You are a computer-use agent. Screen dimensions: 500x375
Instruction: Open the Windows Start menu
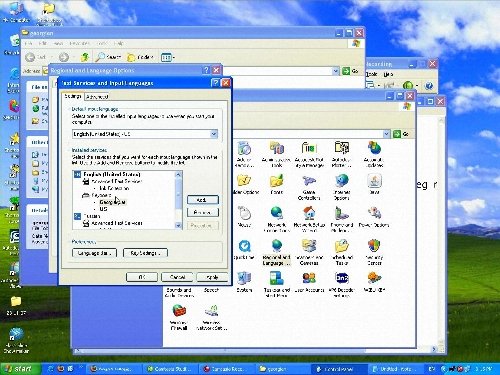tap(20, 369)
